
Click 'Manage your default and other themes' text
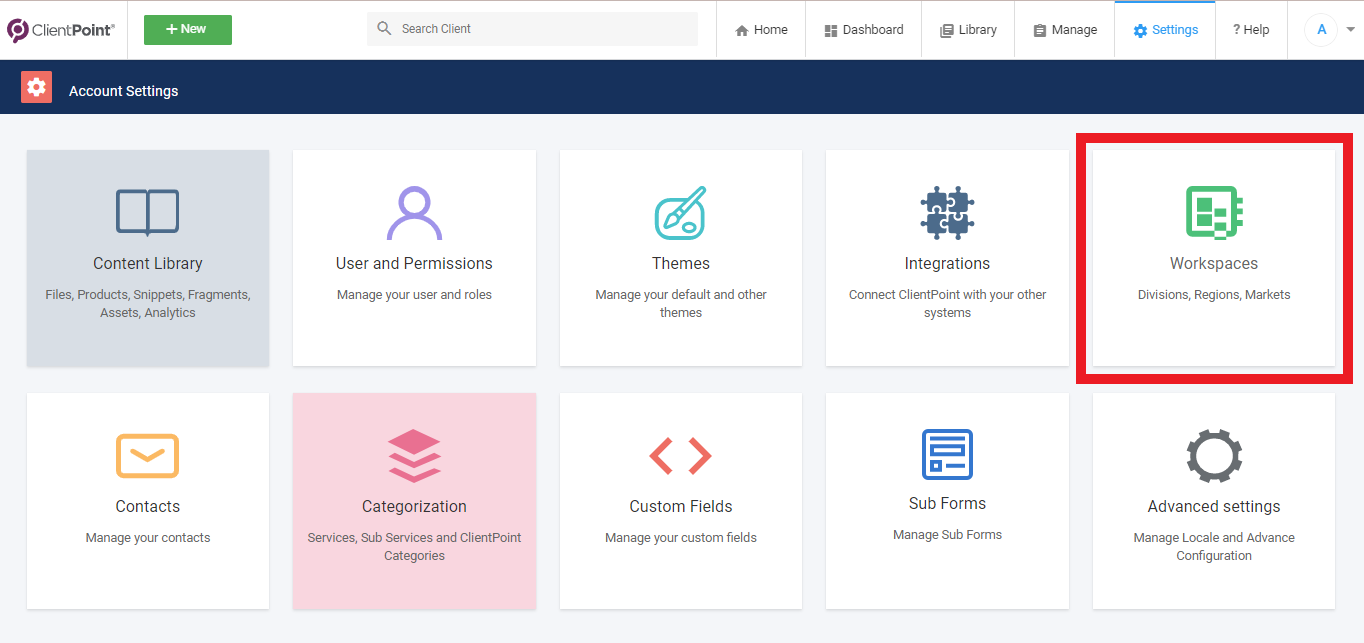tap(681, 304)
